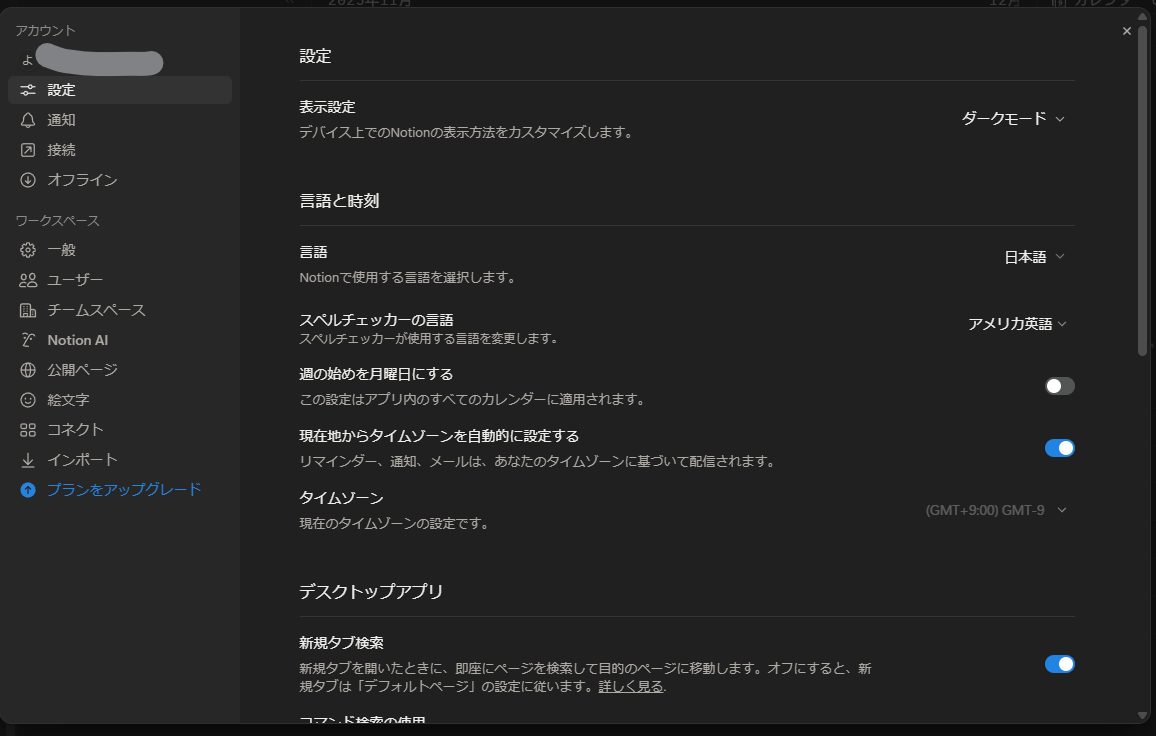The height and width of the screenshot is (736, 1156).
Task: Click the people icon beside ユーザー
Action: tap(28, 280)
